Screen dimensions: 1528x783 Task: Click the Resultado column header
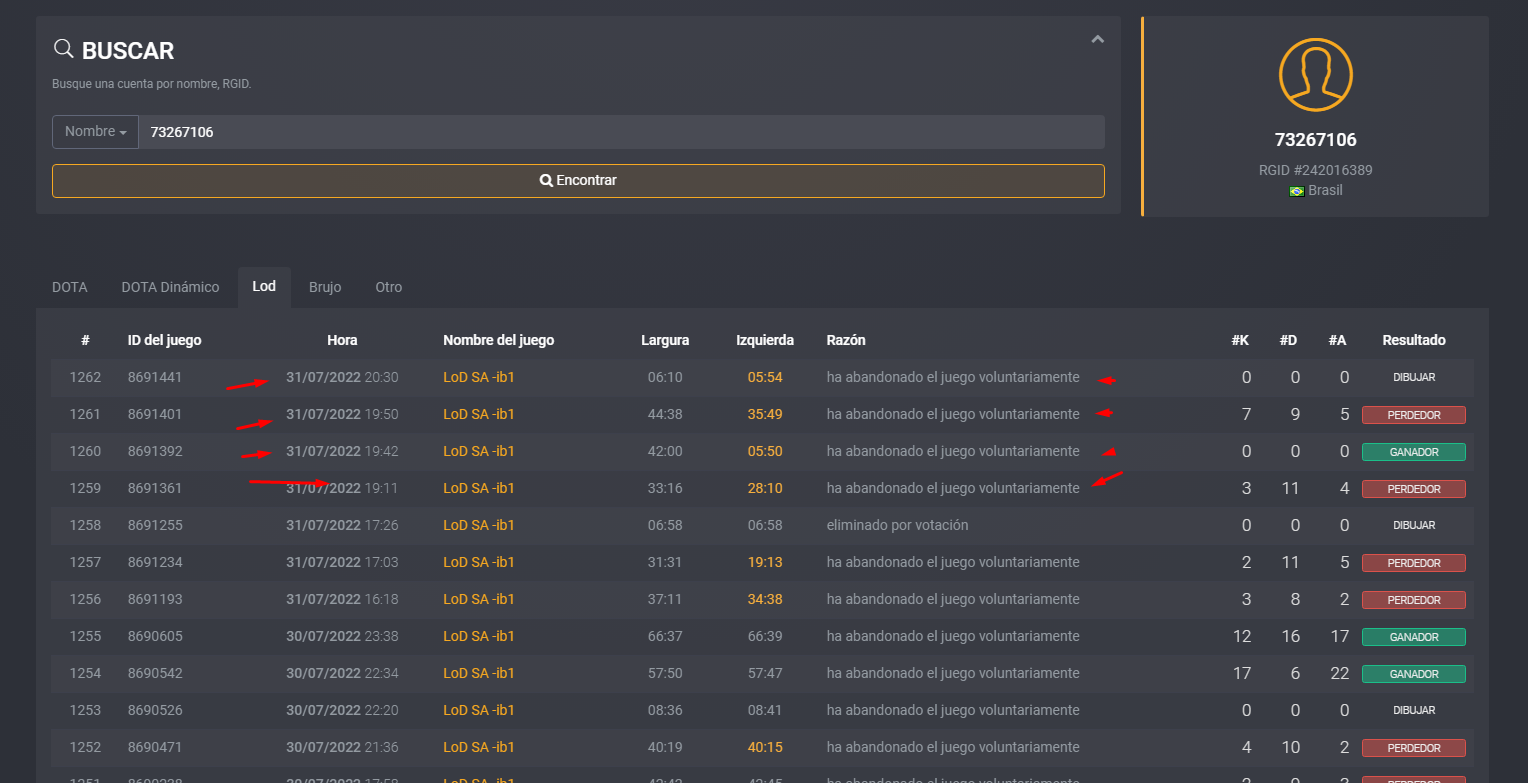(1414, 340)
